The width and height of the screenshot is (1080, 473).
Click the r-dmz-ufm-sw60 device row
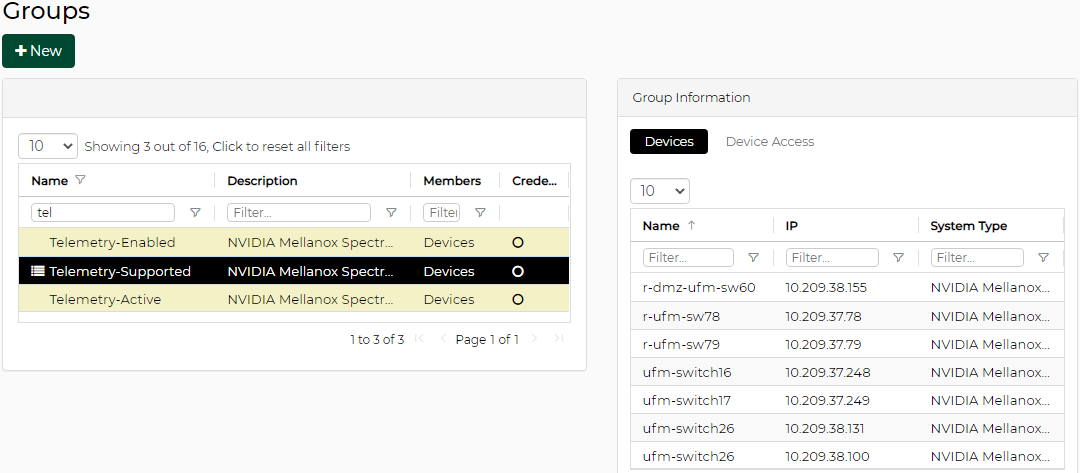(x=699, y=288)
